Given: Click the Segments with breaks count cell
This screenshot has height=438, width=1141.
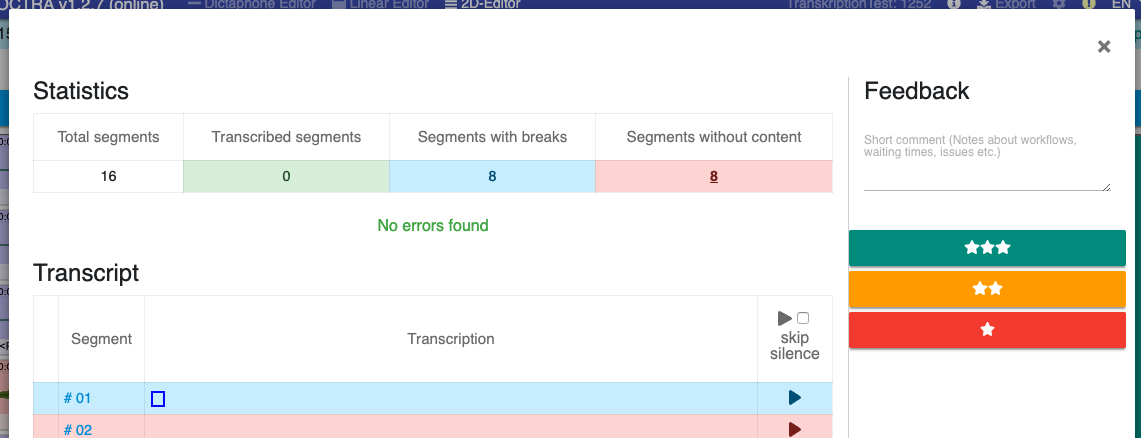Looking at the screenshot, I should pyautogui.click(x=493, y=176).
